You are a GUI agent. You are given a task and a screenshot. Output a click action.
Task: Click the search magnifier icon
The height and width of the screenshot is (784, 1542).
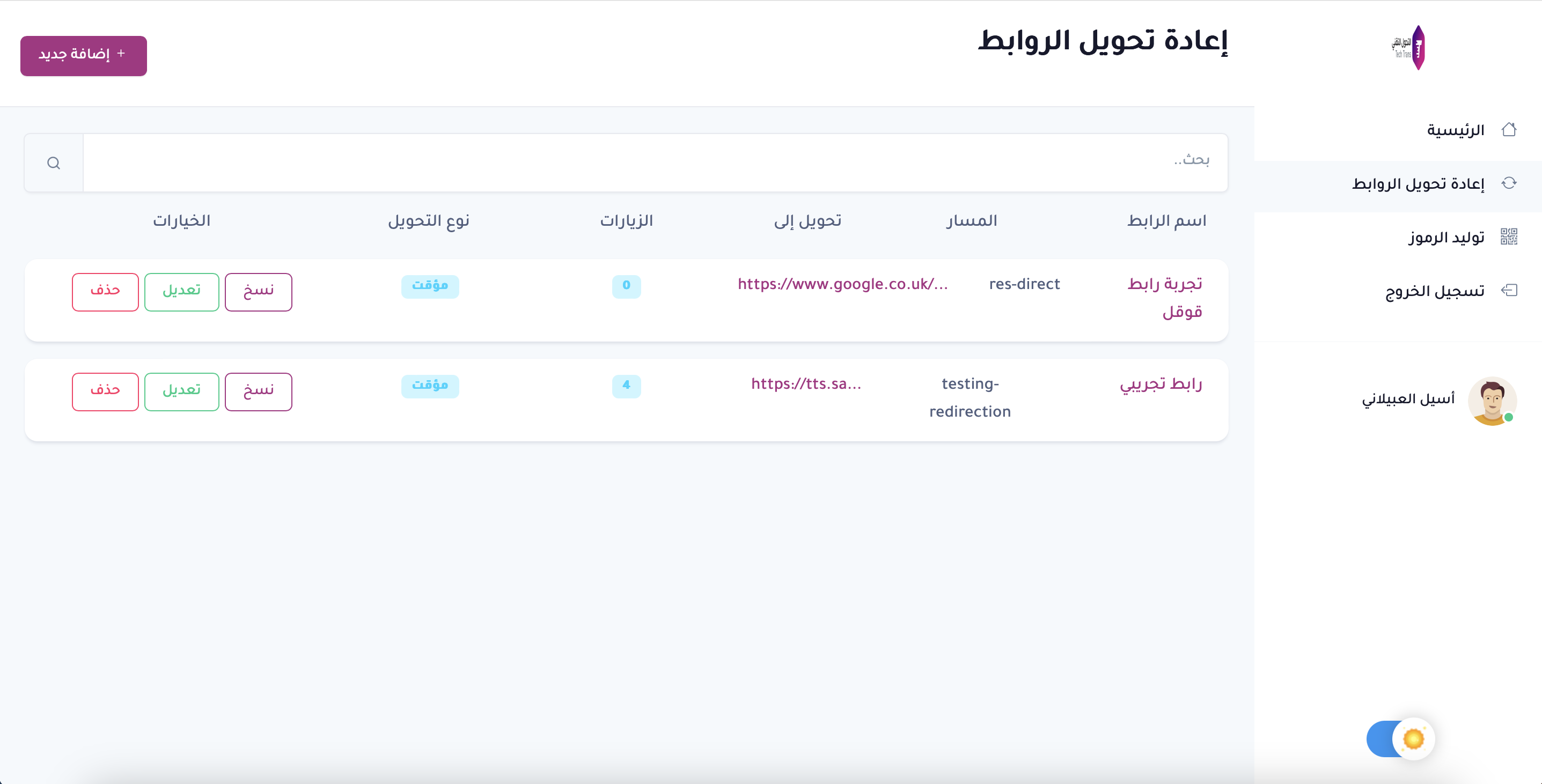(x=54, y=163)
